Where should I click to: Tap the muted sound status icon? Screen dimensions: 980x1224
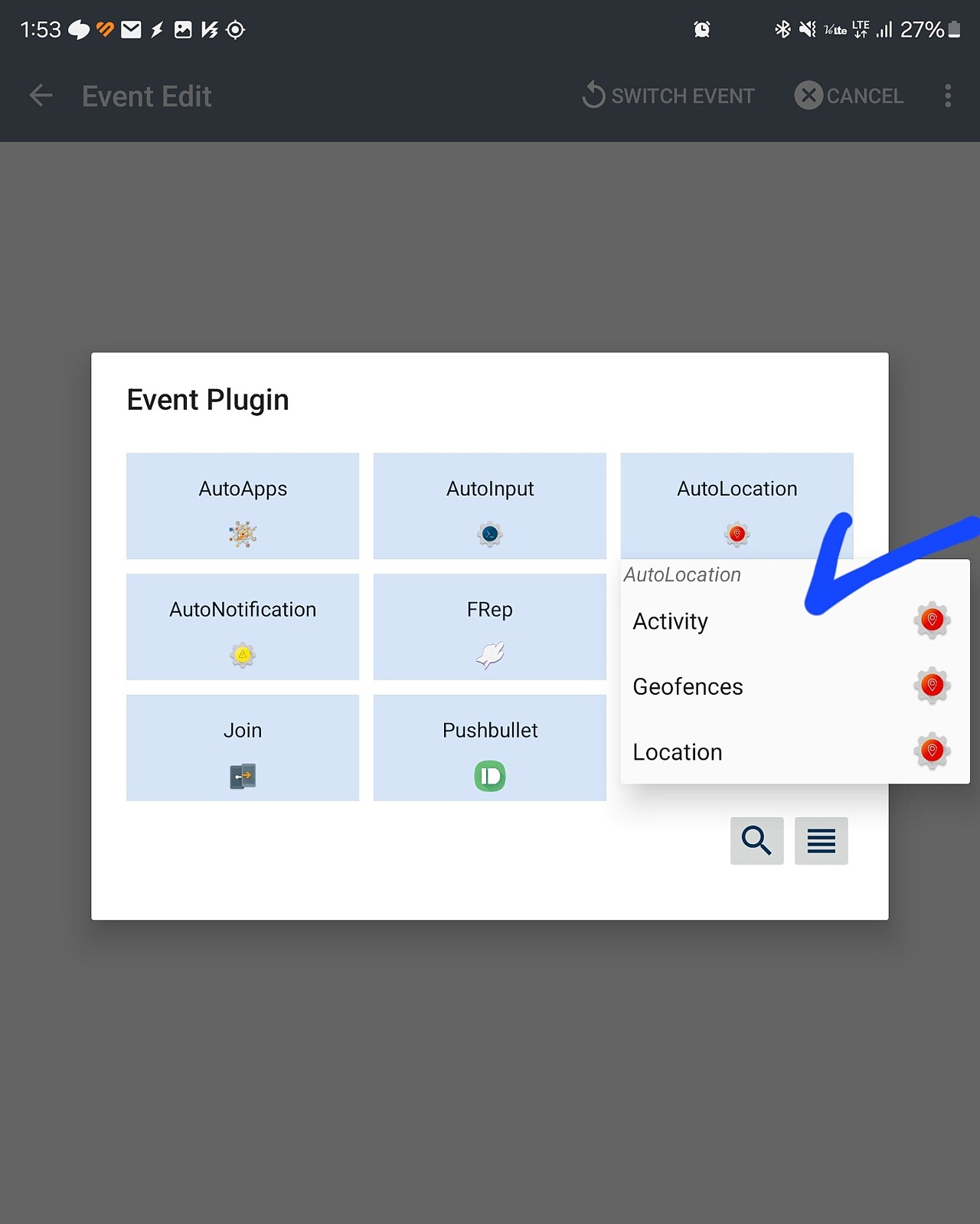(807, 29)
